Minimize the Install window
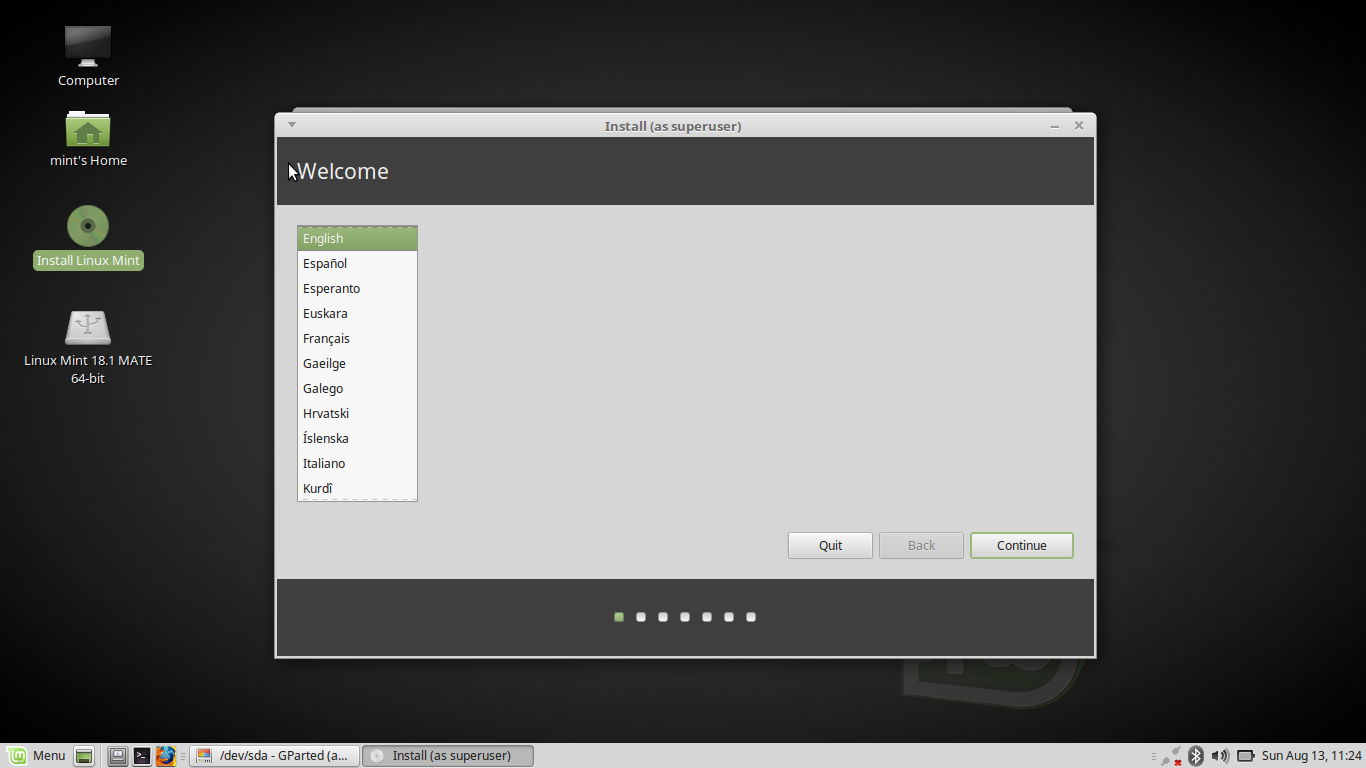The height and width of the screenshot is (768, 1366). (x=1055, y=126)
